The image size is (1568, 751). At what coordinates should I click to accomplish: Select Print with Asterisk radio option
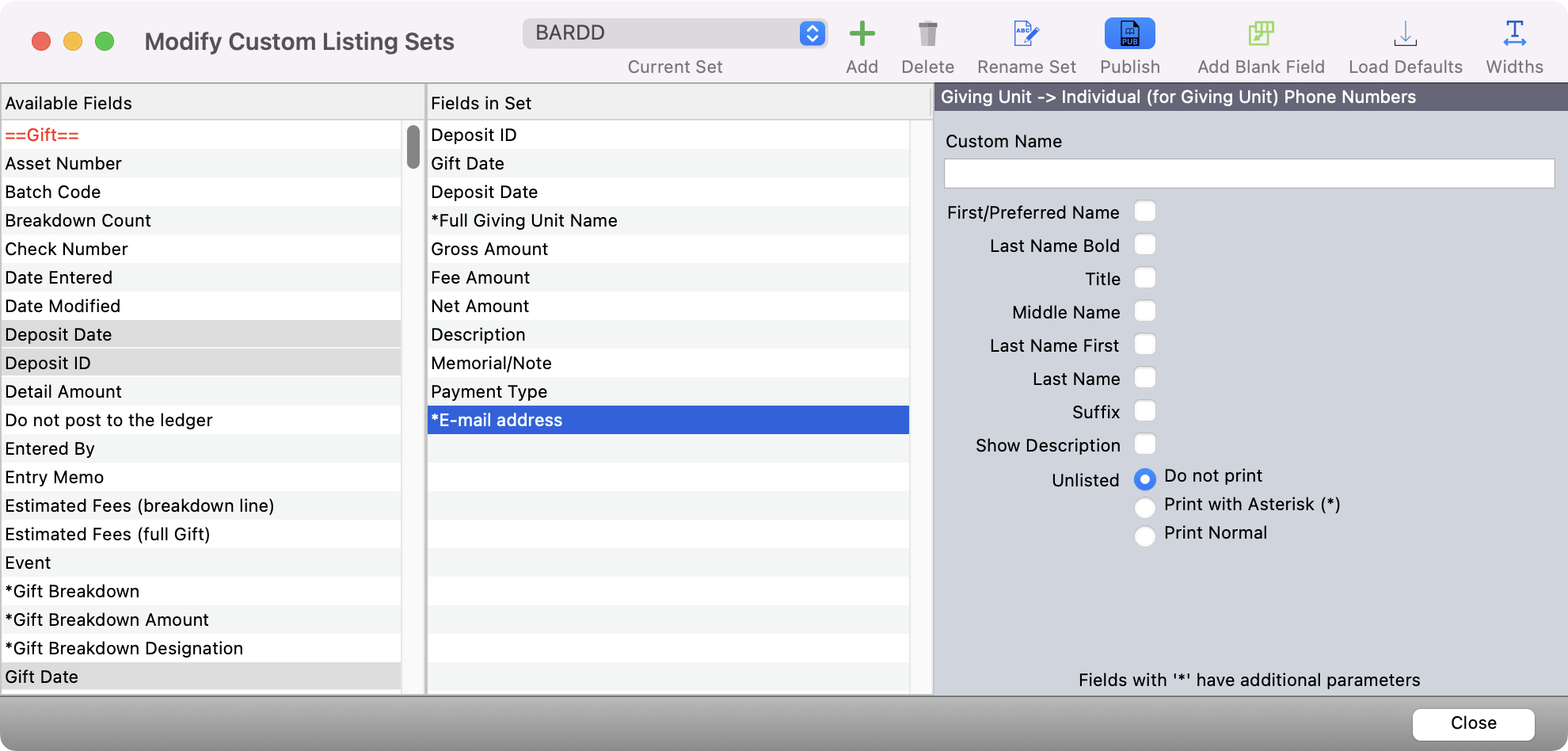pos(1144,506)
